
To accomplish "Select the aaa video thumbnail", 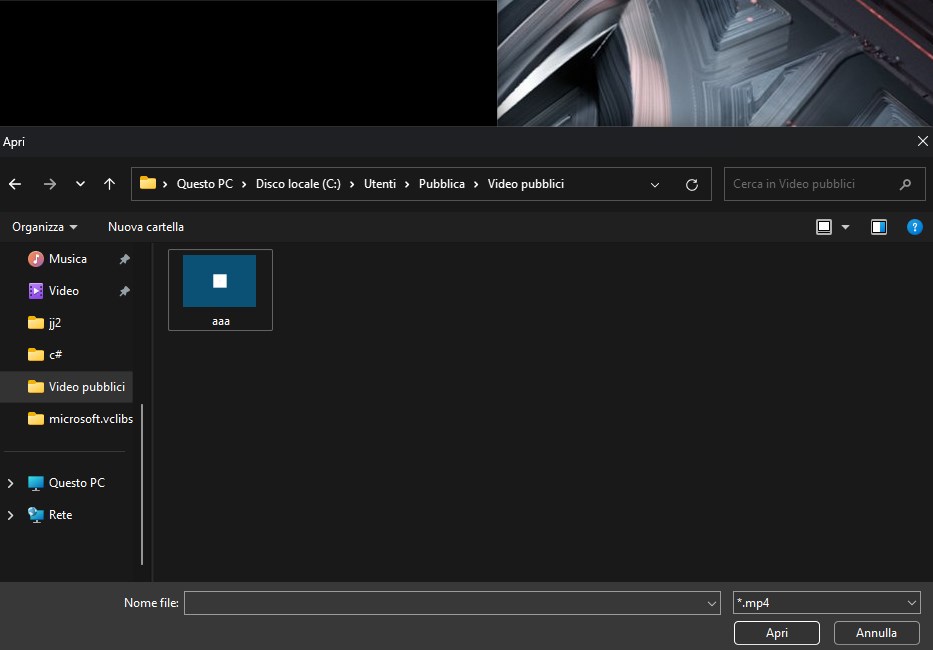I will [220, 290].
